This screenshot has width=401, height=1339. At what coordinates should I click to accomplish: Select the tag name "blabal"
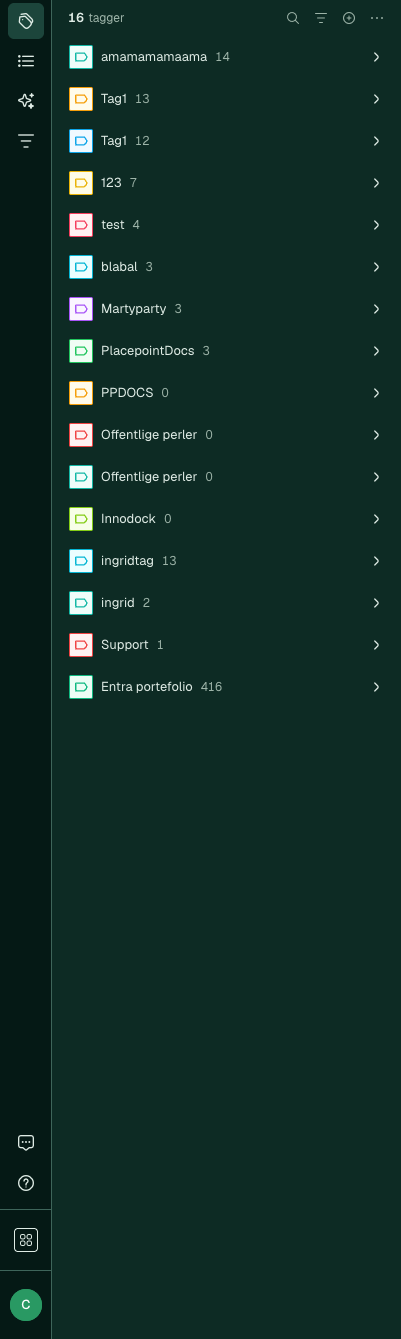pos(119,267)
